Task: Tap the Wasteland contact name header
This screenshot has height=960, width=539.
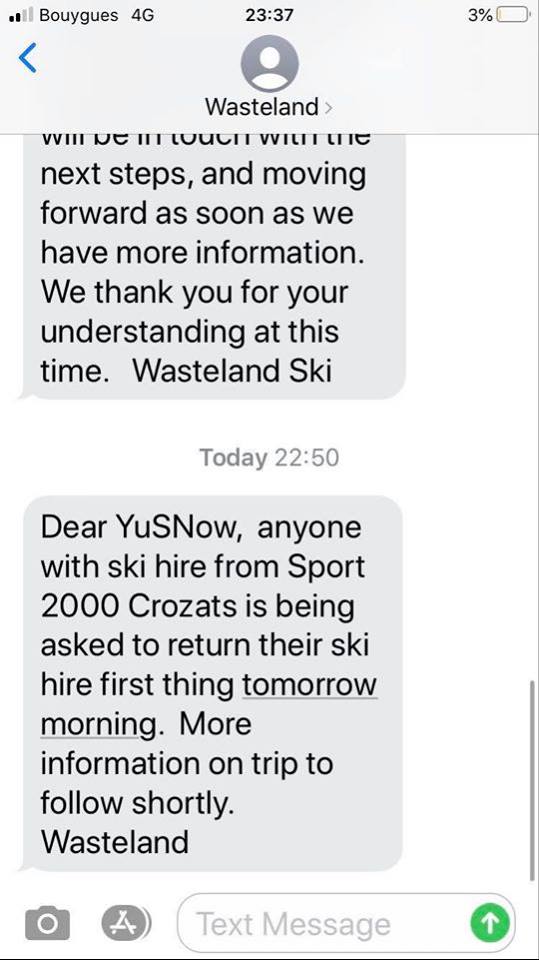Action: tap(262, 108)
